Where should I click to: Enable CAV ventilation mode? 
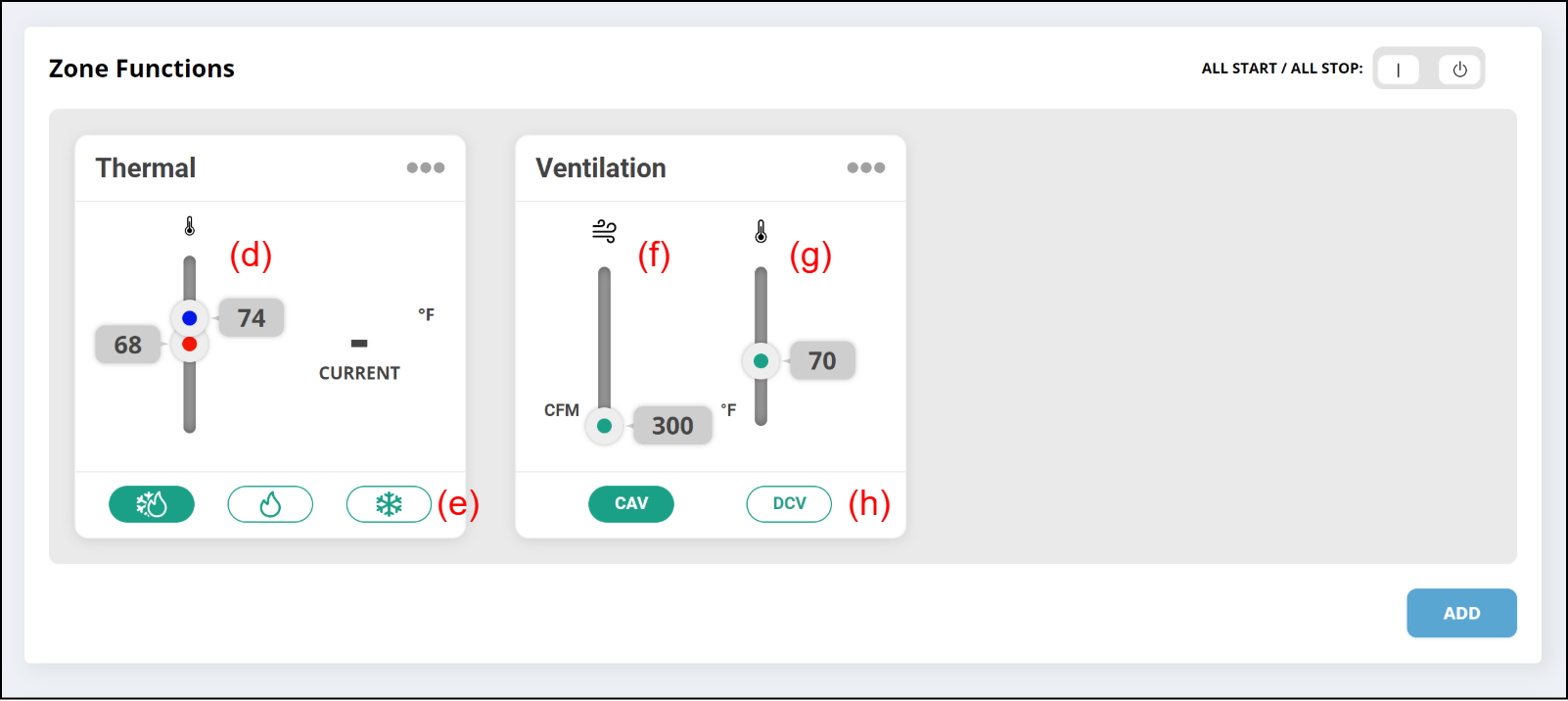coord(631,504)
